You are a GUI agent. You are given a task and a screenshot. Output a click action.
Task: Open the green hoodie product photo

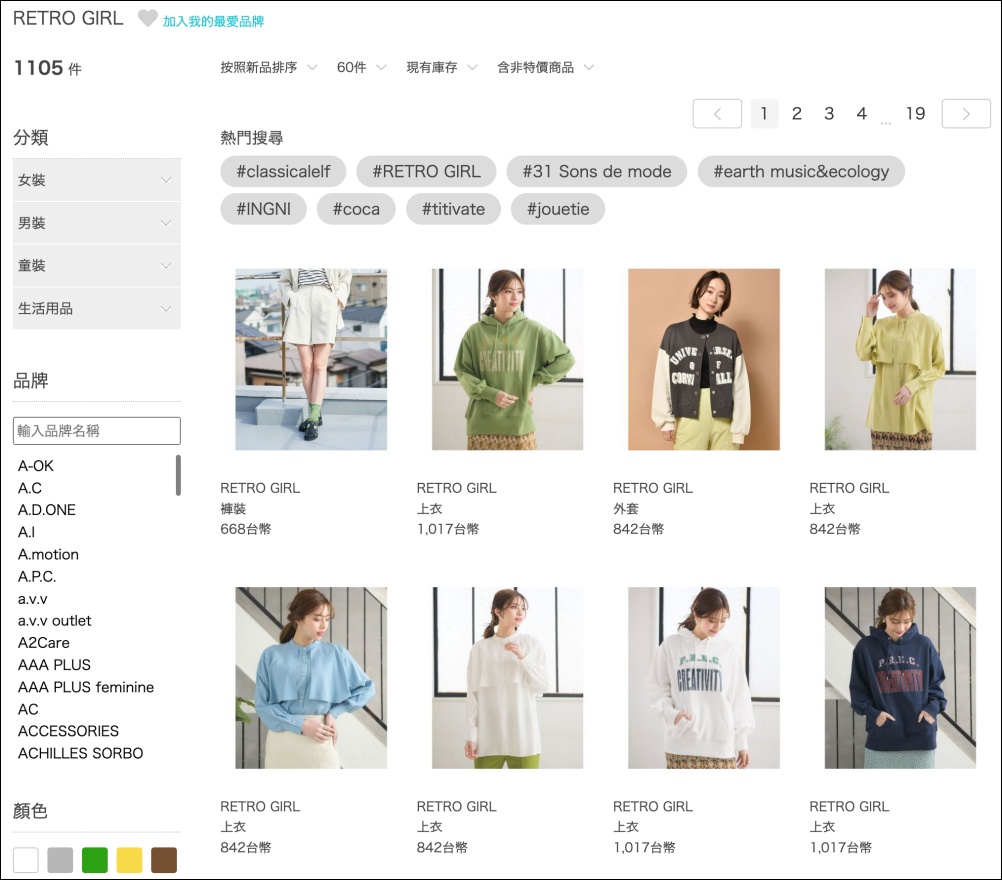(507, 359)
